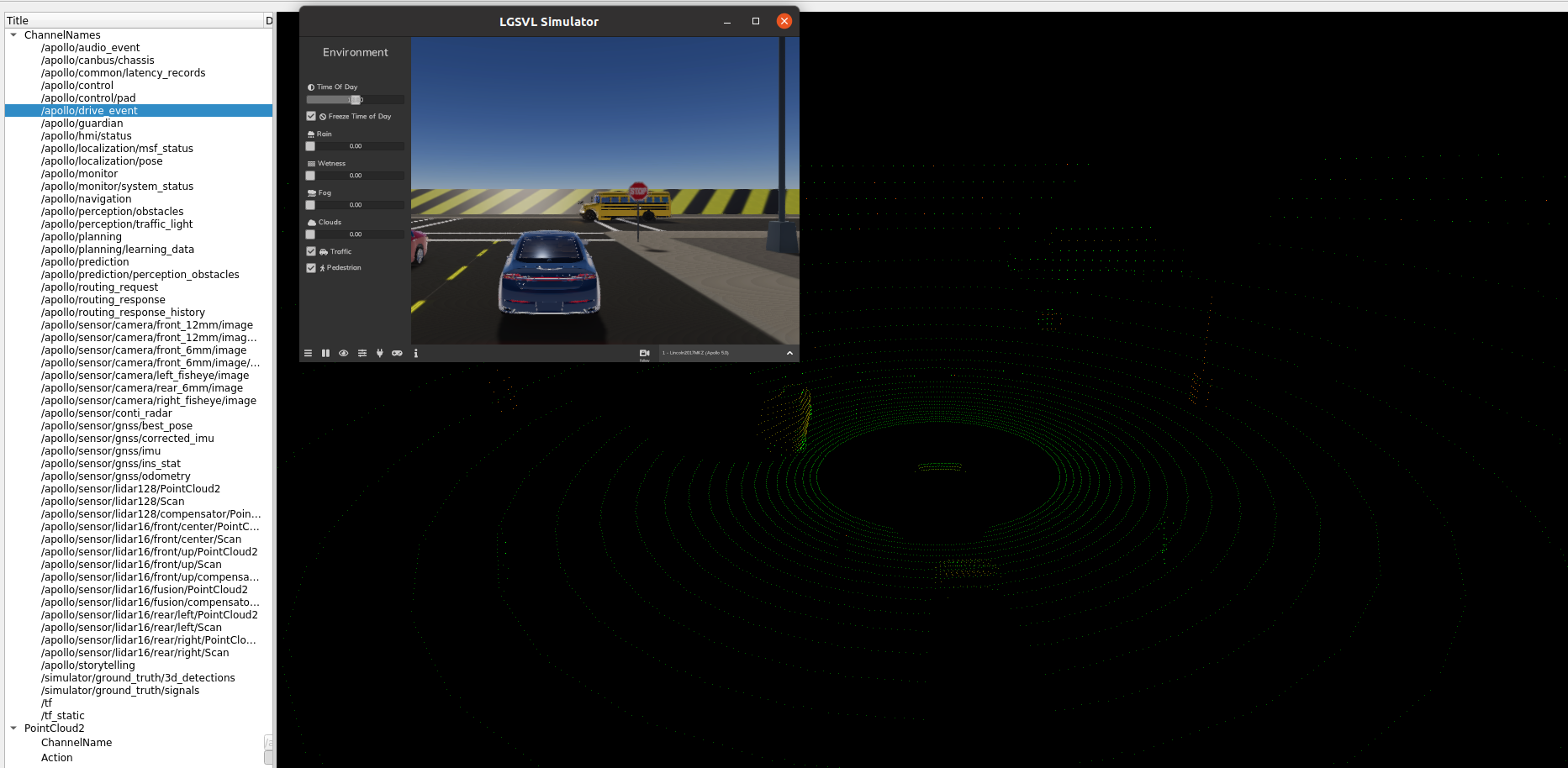Adjust the Time Of Day slider
This screenshot has height=768, width=1568.
(x=355, y=99)
